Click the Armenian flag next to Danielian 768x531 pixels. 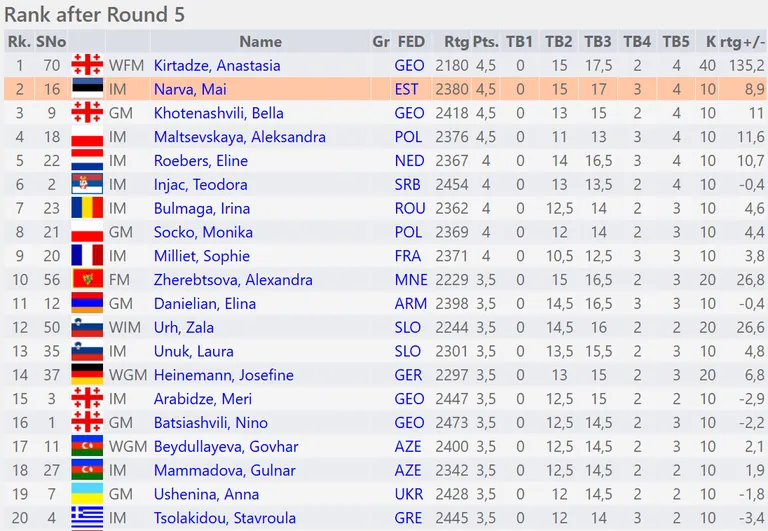(x=87, y=303)
